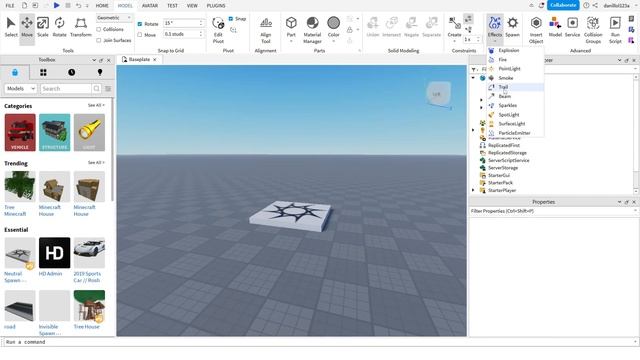Activate the Move tool
The image size is (640, 360).
click(x=27, y=27)
